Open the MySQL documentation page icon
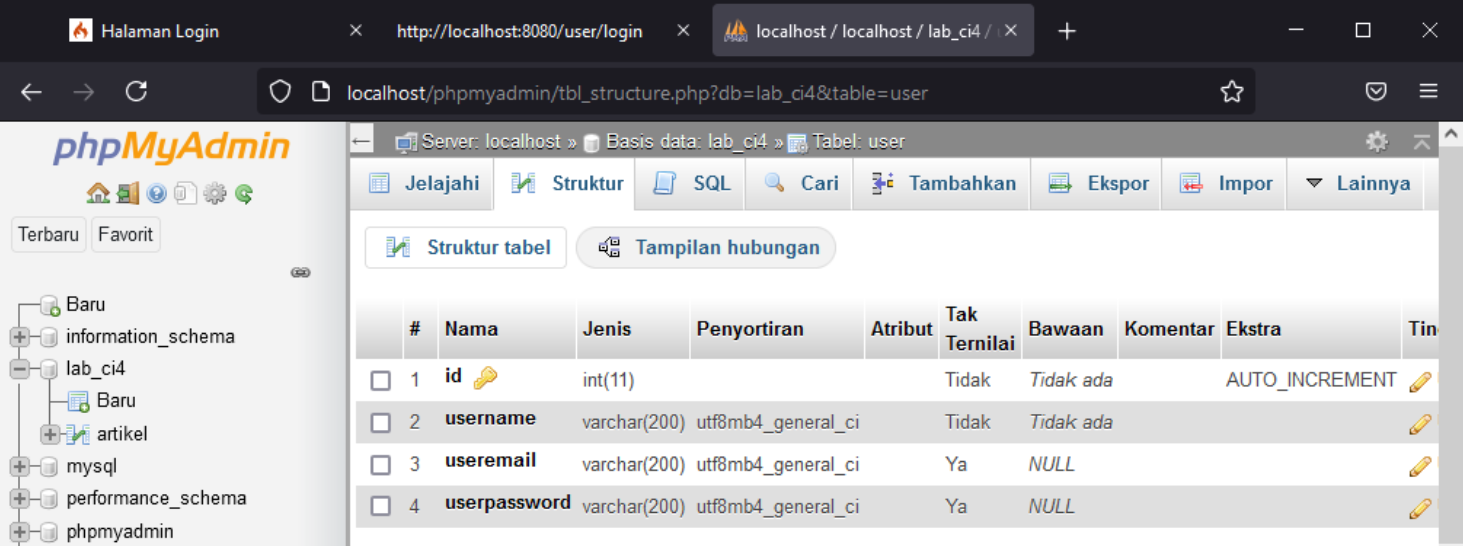 click(185, 194)
